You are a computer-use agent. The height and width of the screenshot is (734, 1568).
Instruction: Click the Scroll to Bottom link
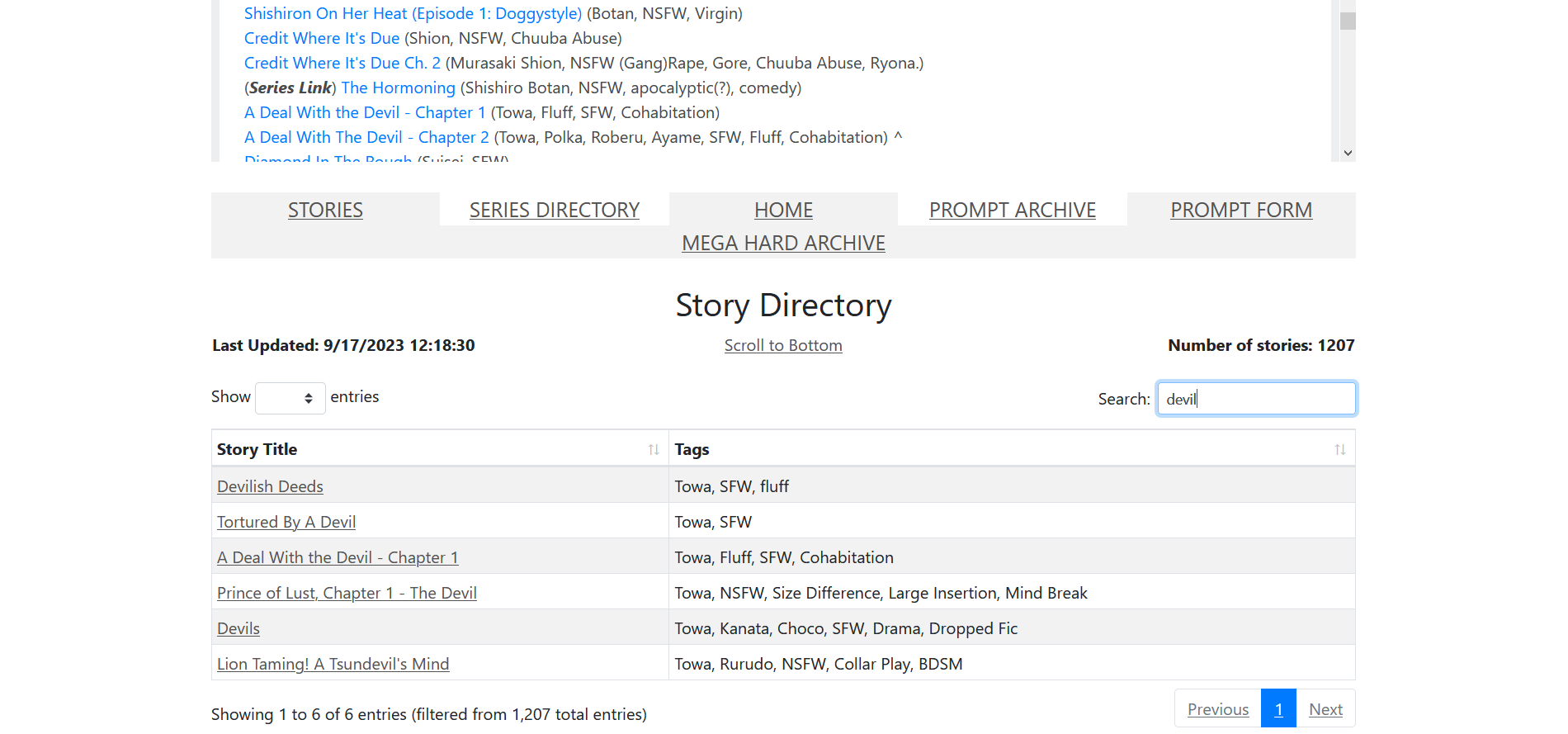(783, 346)
